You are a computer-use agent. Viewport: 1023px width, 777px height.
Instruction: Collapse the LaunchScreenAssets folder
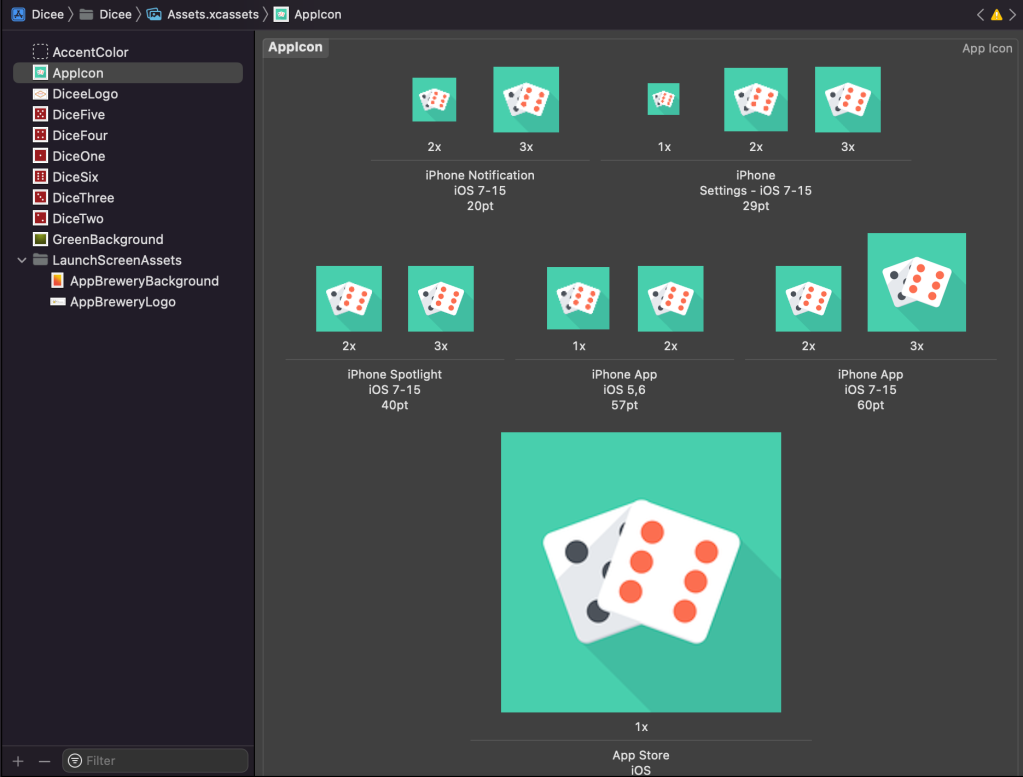click(x=22, y=260)
